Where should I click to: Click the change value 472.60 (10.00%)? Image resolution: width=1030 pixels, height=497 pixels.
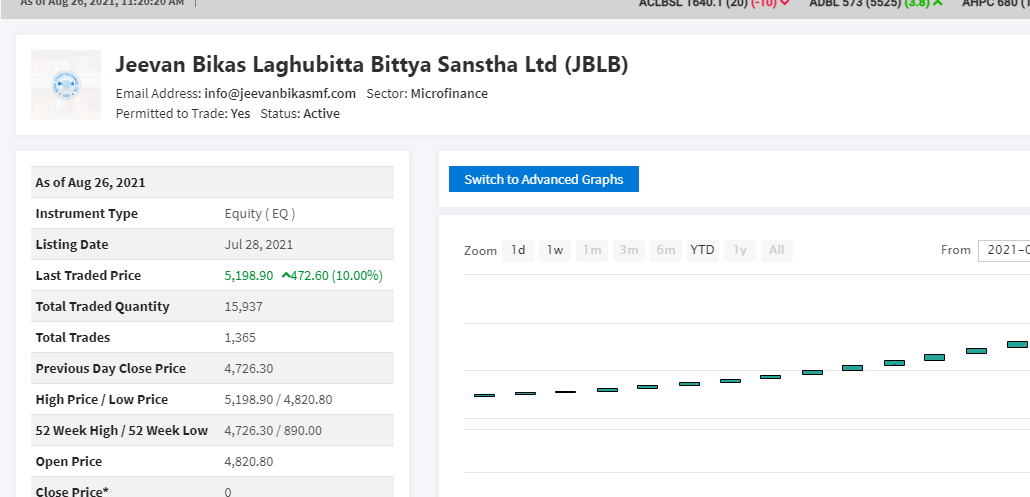[x=337, y=276]
